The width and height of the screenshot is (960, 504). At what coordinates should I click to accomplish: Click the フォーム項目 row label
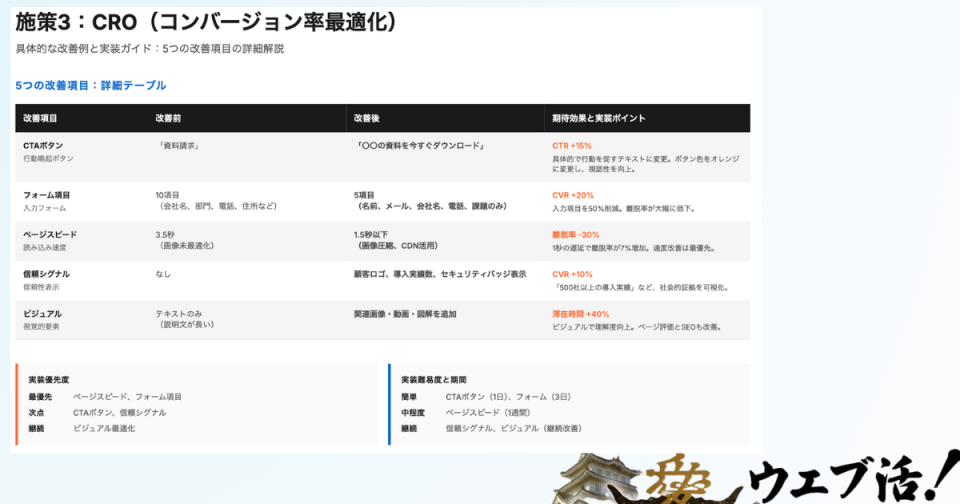[x=46, y=195]
